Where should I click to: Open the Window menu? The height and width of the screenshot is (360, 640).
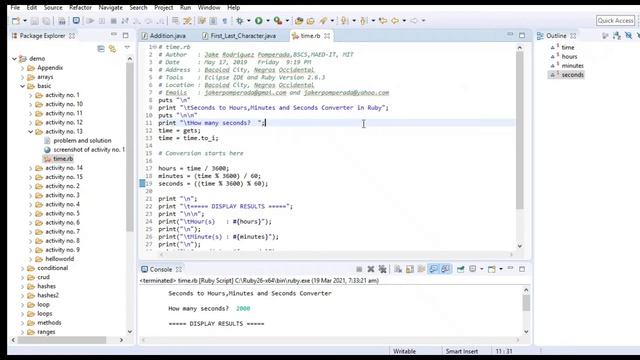coord(209,7)
